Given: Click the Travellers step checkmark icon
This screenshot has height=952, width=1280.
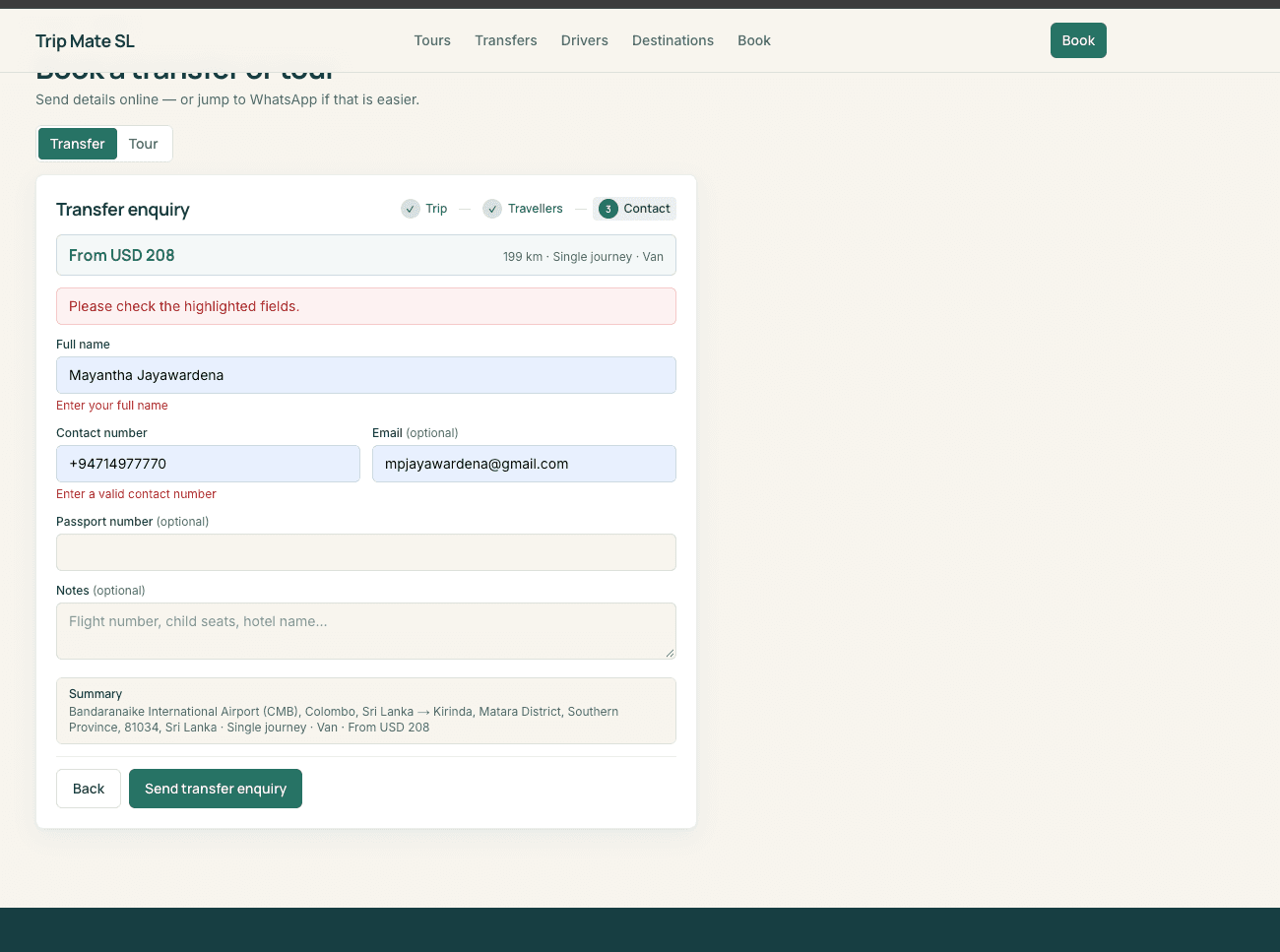Looking at the screenshot, I should pos(492,209).
